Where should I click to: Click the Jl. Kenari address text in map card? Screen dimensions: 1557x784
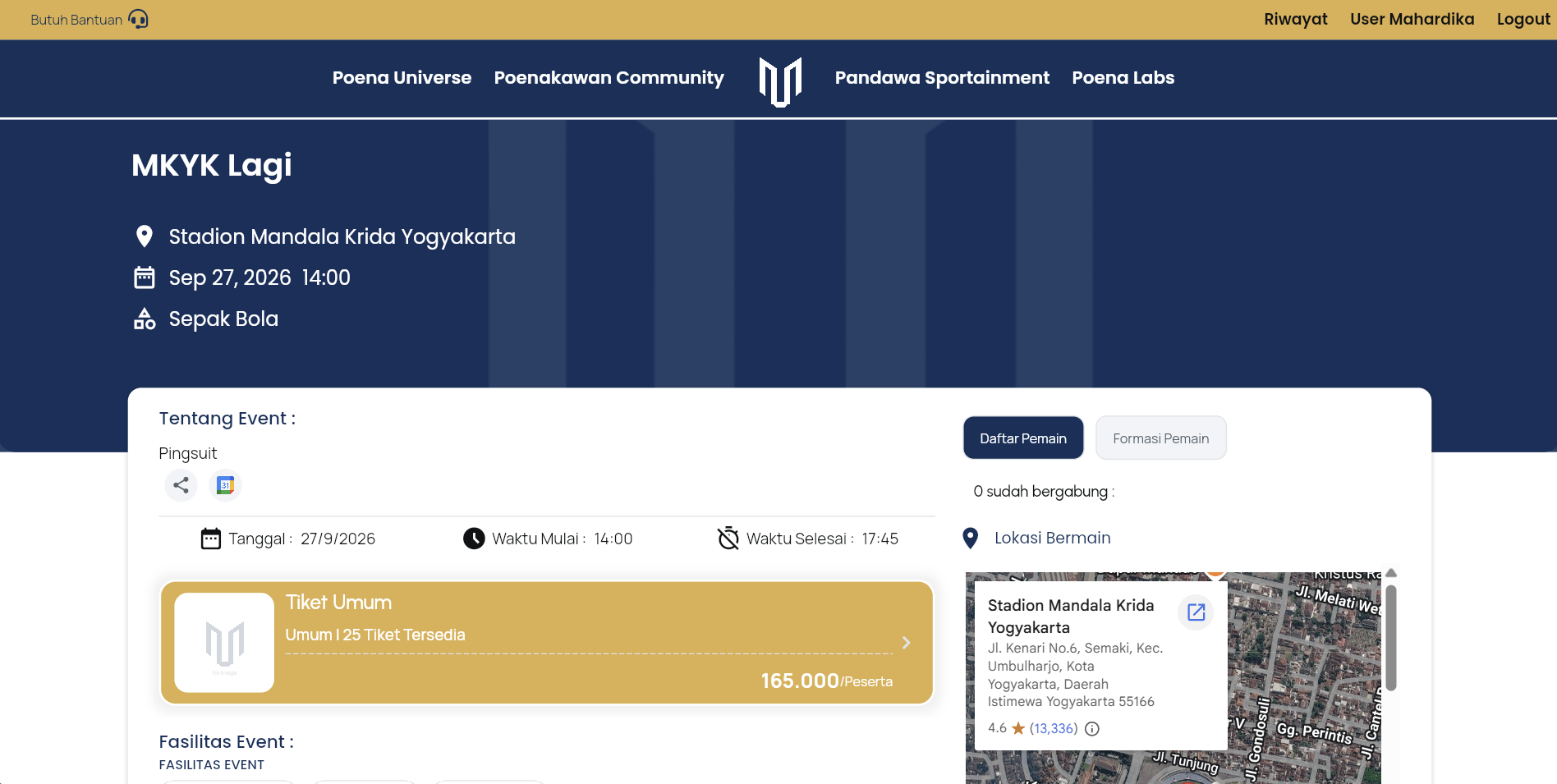[x=1076, y=675]
